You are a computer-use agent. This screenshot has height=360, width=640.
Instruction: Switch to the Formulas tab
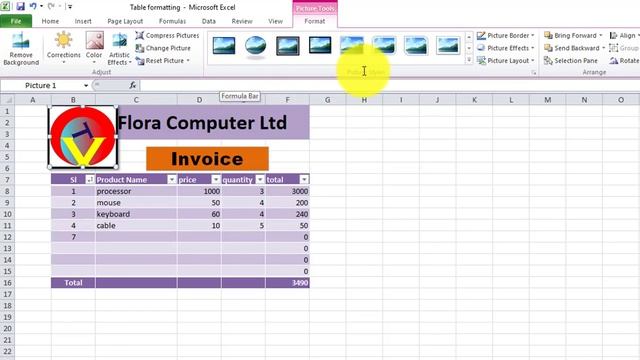(x=172, y=21)
